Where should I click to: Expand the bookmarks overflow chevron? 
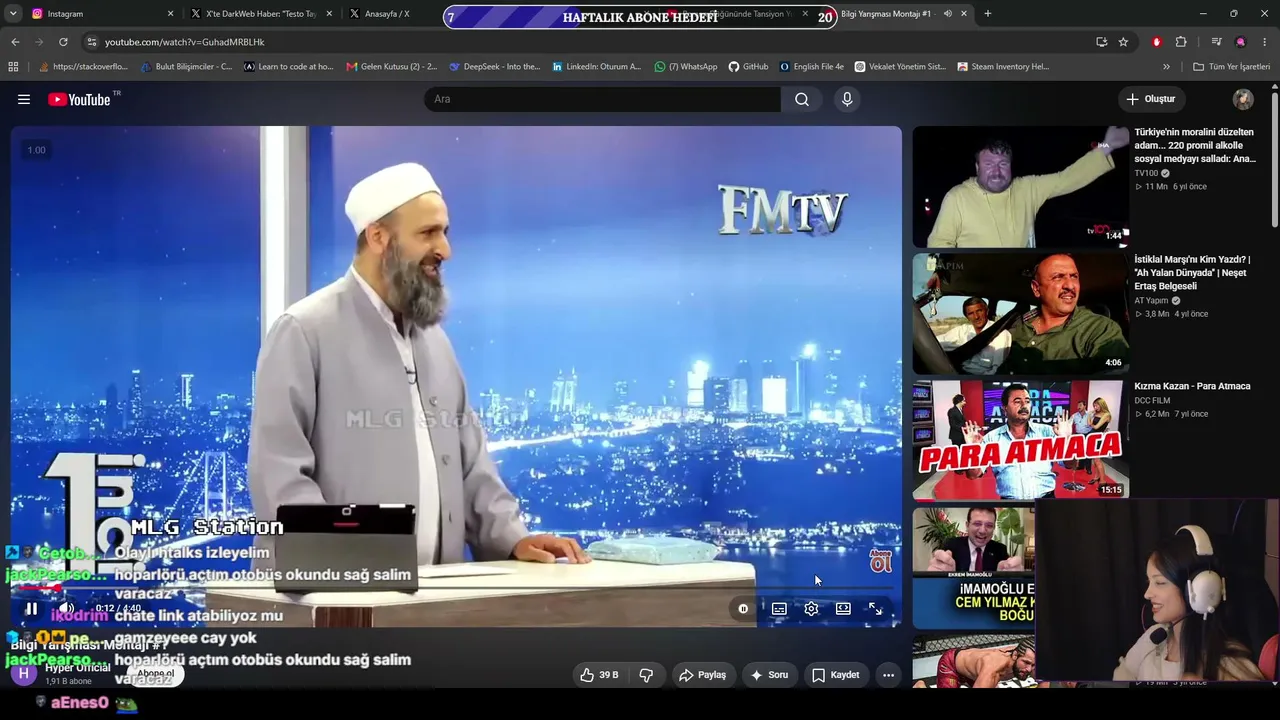[1166, 67]
